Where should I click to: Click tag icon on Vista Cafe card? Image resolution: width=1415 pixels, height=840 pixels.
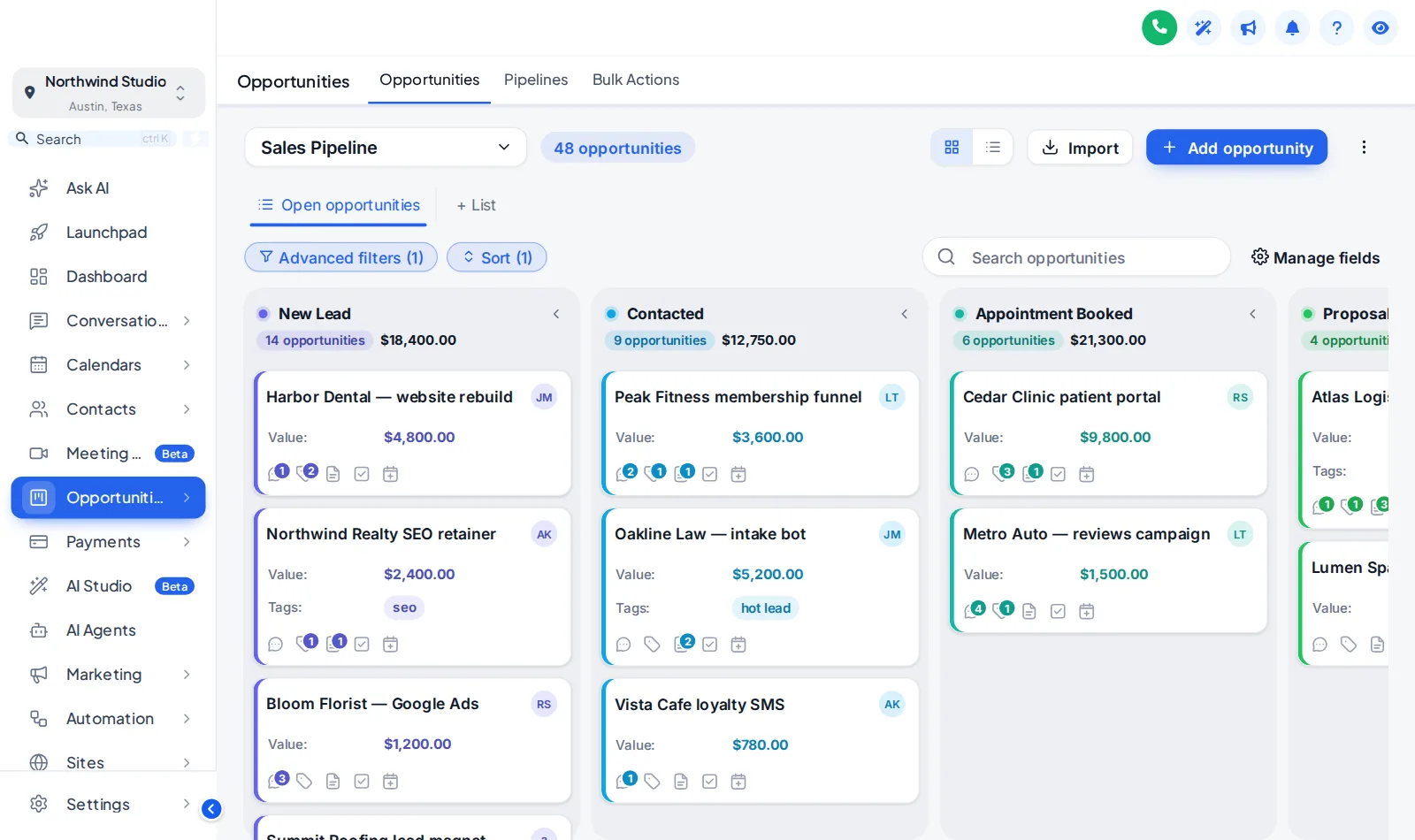point(653,782)
